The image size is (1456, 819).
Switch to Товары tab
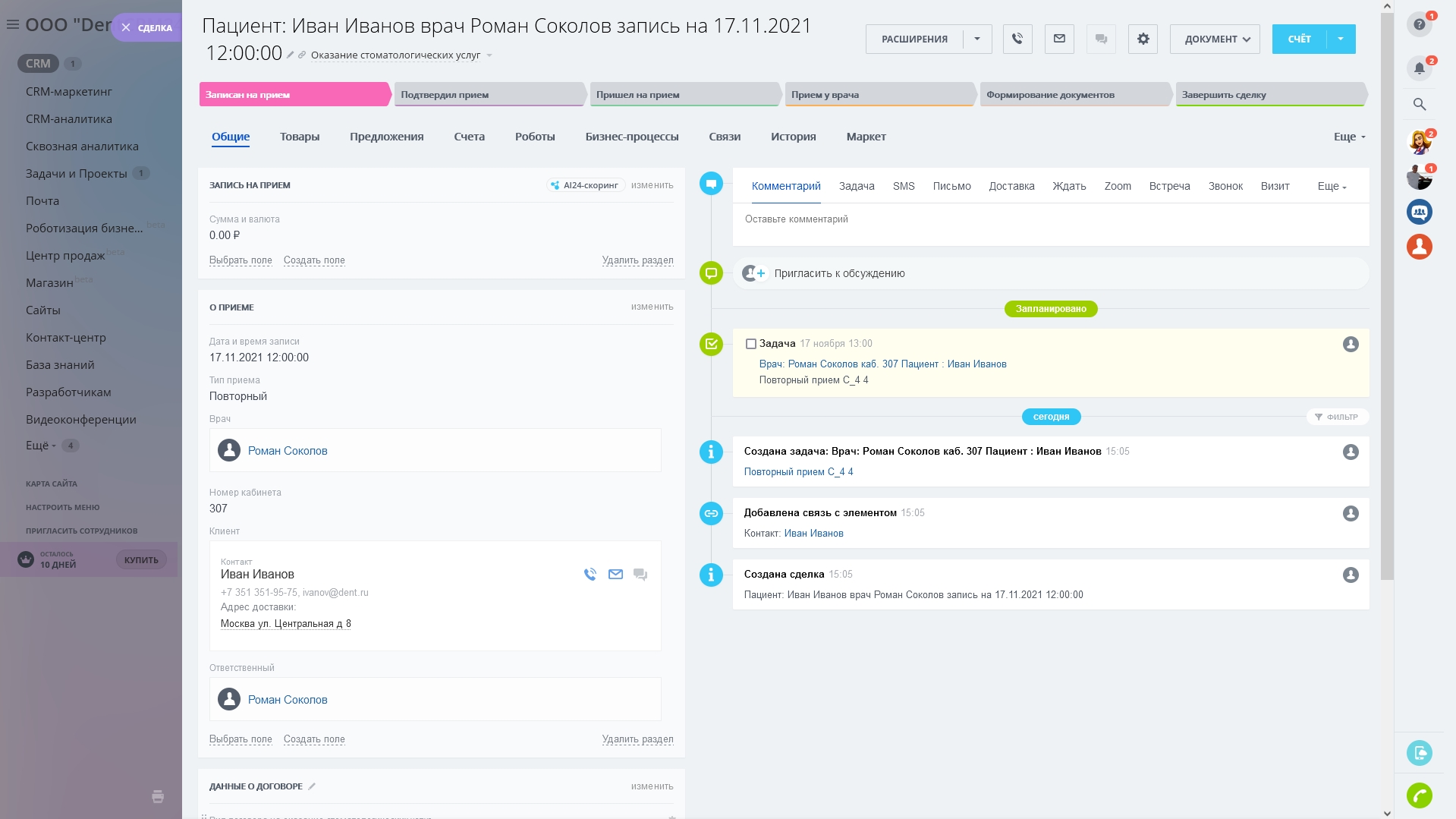[300, 137]
